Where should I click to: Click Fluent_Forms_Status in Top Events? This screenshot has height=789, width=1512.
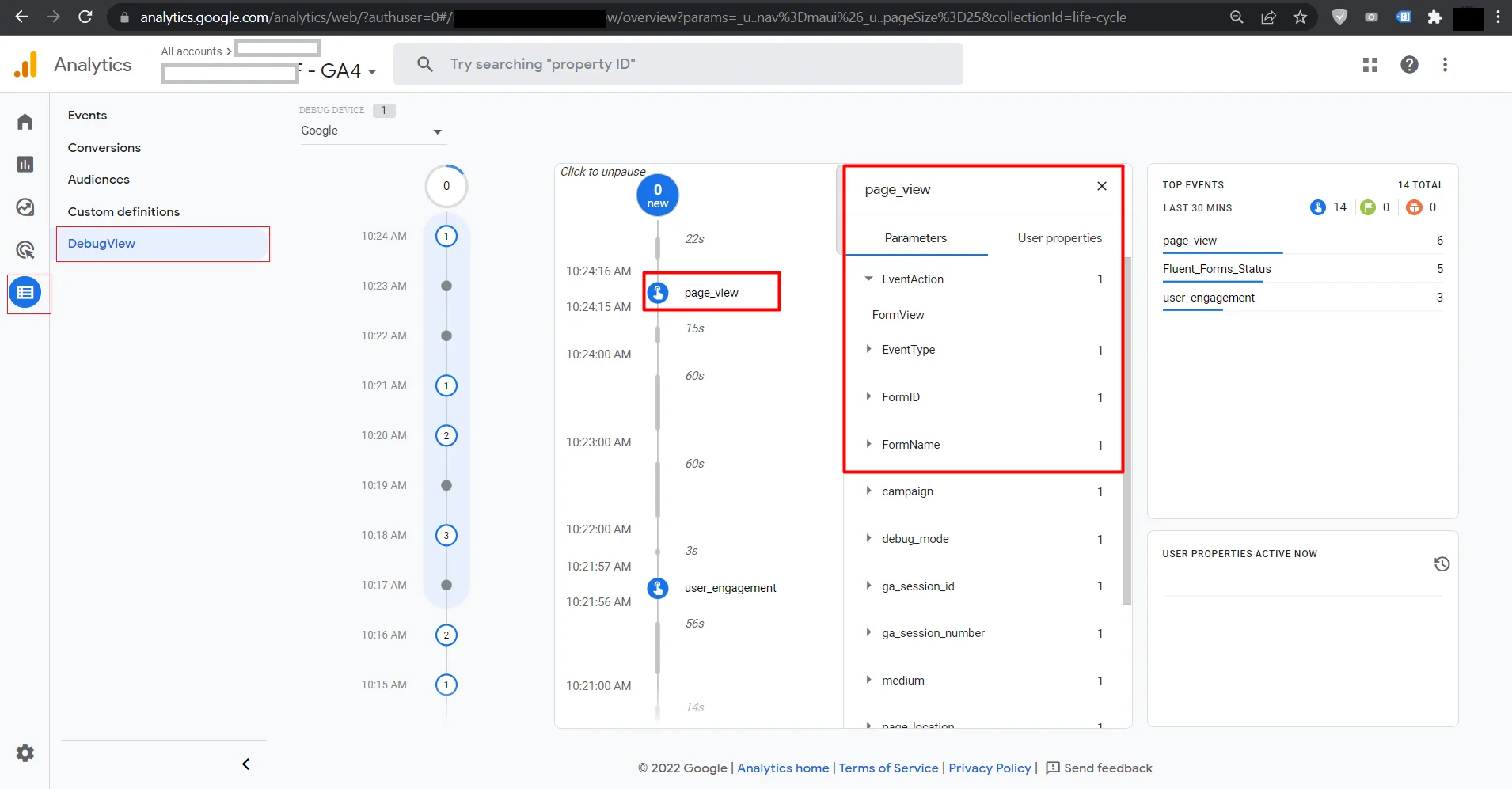tap(1302, 269)
